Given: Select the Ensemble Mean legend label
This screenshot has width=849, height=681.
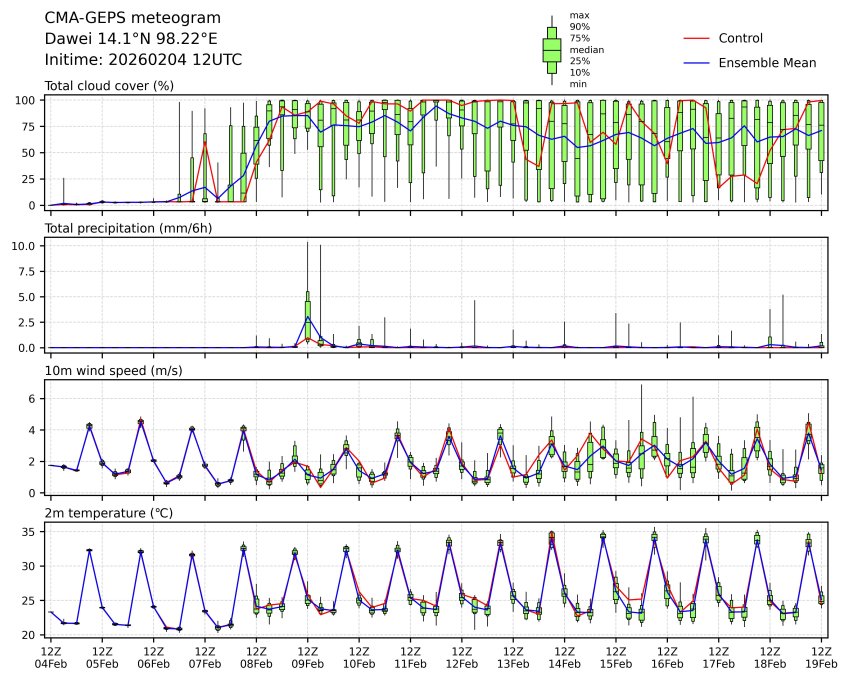Looking at the screenshot, I should pos(767,63).
